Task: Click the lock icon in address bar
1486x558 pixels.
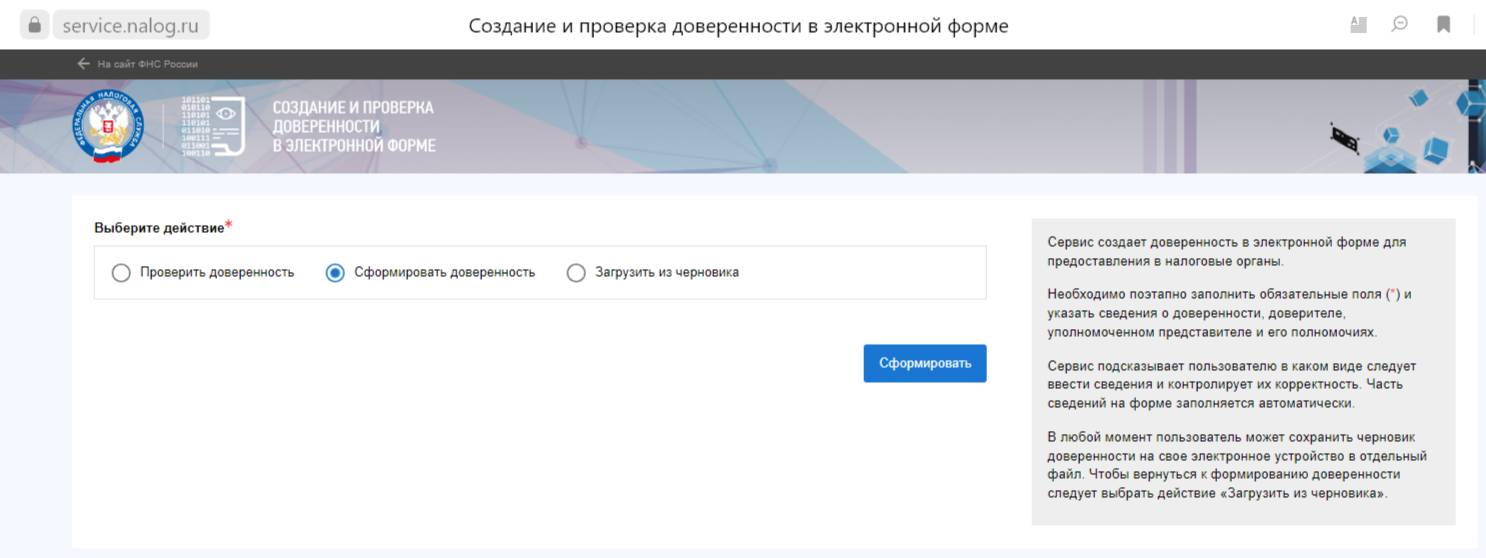Action: [35, 25]
